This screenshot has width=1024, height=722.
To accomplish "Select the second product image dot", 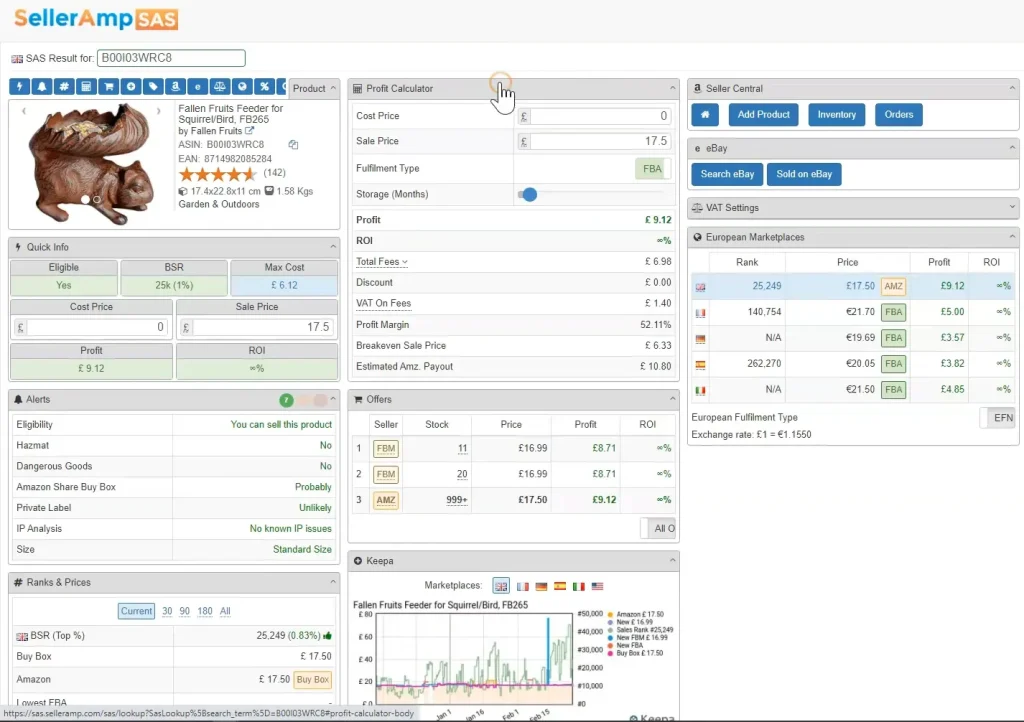I will pyautogui.click(x=97, y=200).
